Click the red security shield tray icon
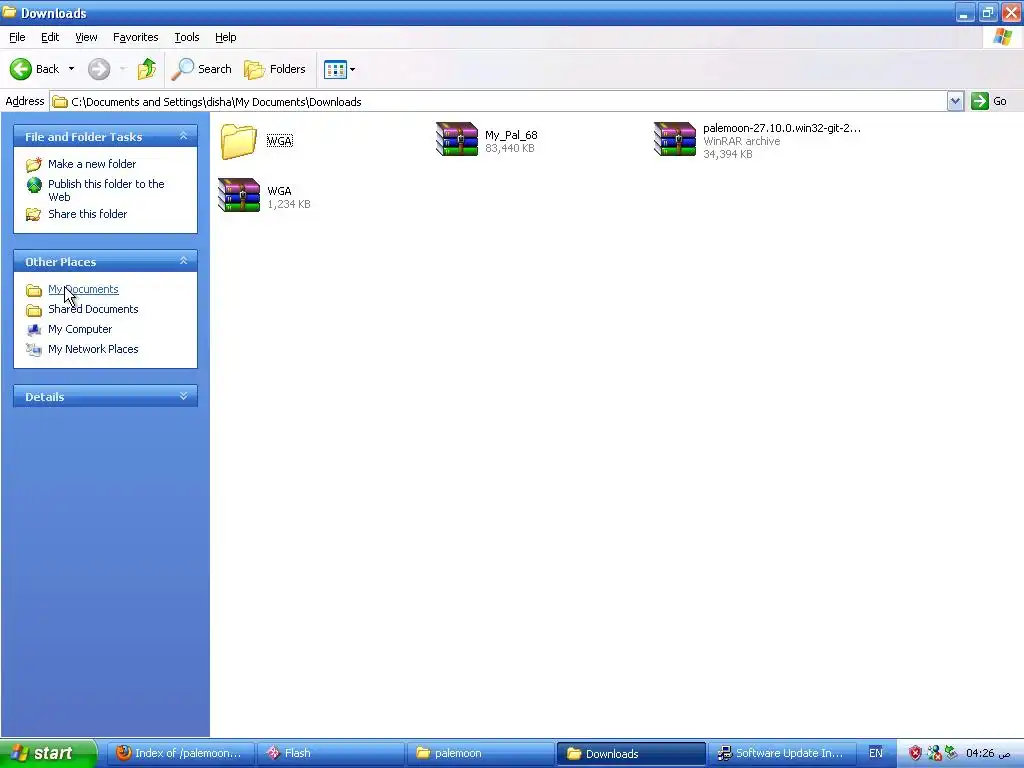Viewport: 1024px width, 768px height. click(915, 753)
